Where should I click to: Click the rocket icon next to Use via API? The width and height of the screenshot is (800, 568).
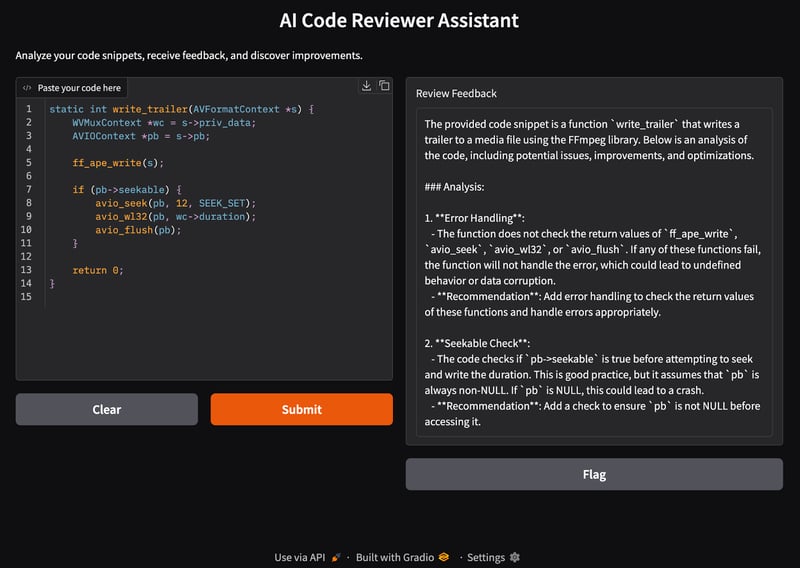[336, 557]
